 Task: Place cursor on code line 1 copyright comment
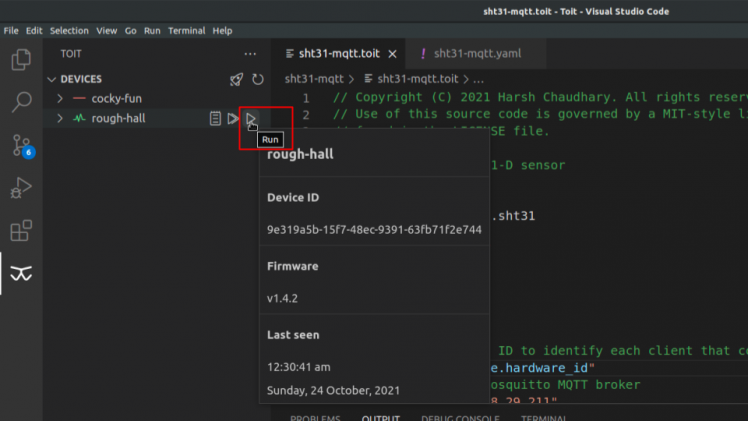(540, 97)
